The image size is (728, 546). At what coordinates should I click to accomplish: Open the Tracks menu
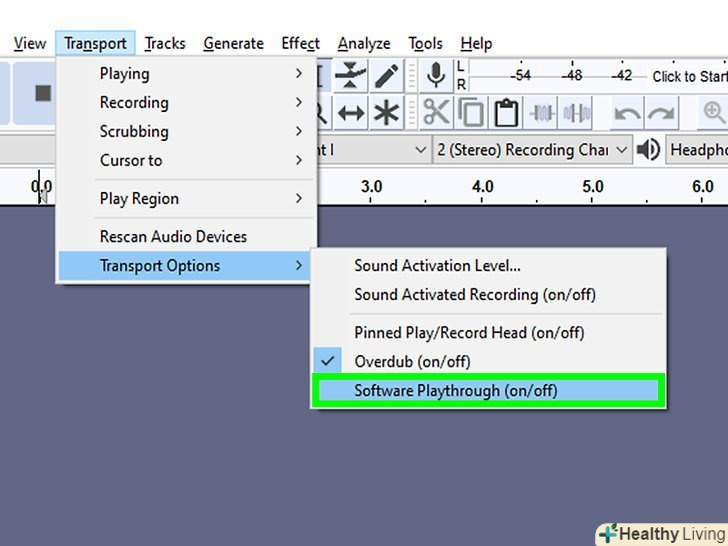pyautogui.click(x=164, y=44)
